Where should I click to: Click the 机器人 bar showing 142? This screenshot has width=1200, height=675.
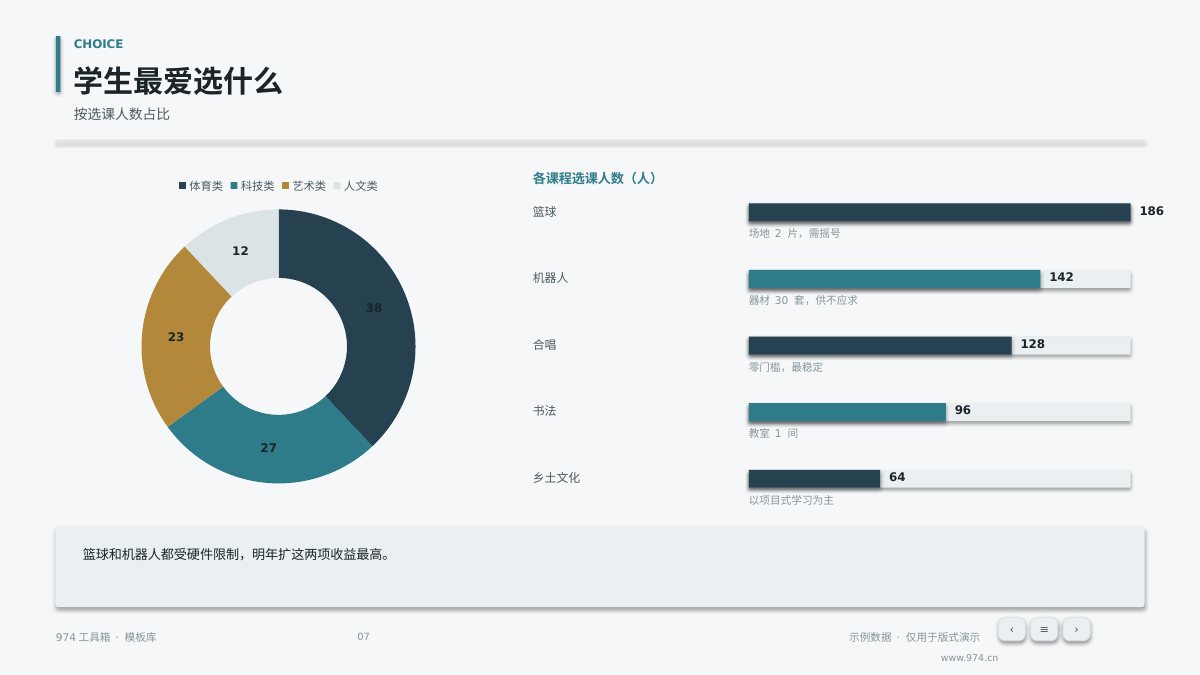coord(894,279)
